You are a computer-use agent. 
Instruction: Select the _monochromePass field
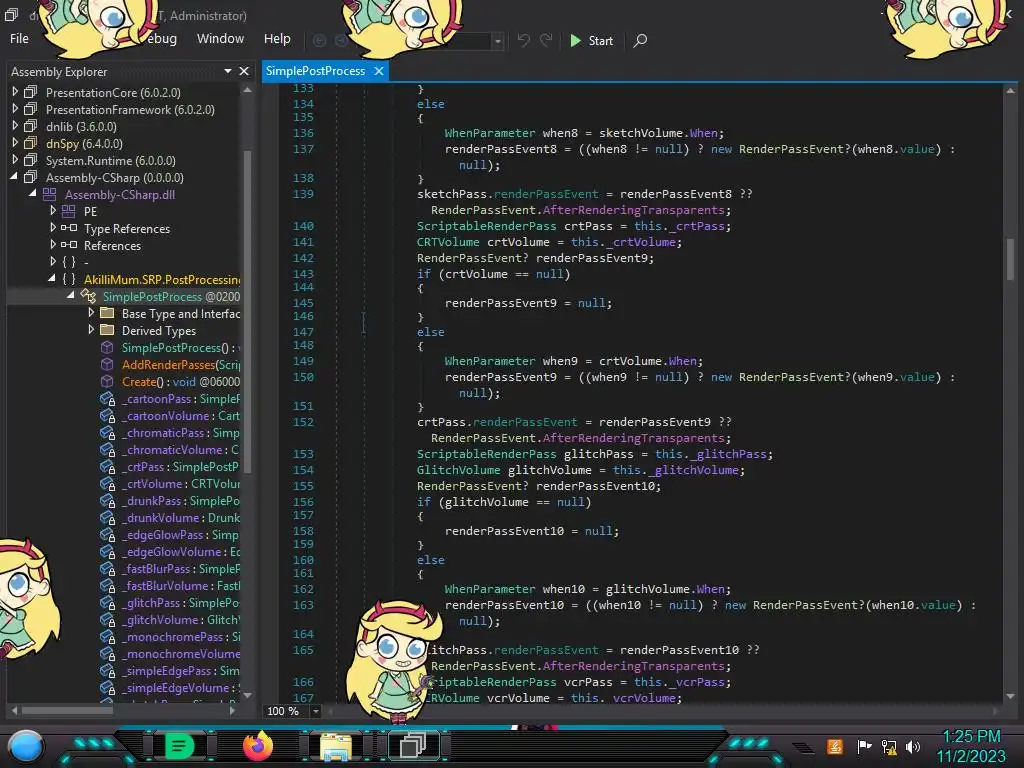coord(180,637)
